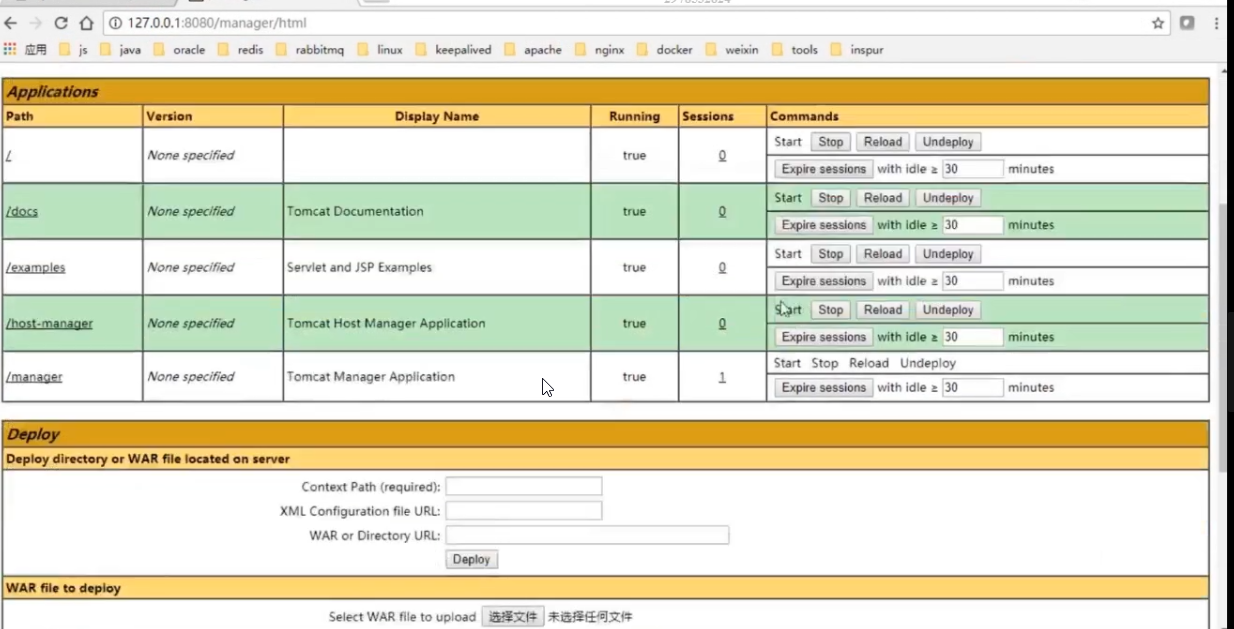Open the linux bookmark folder
1234x629 pixels.
tap(380, 49)
